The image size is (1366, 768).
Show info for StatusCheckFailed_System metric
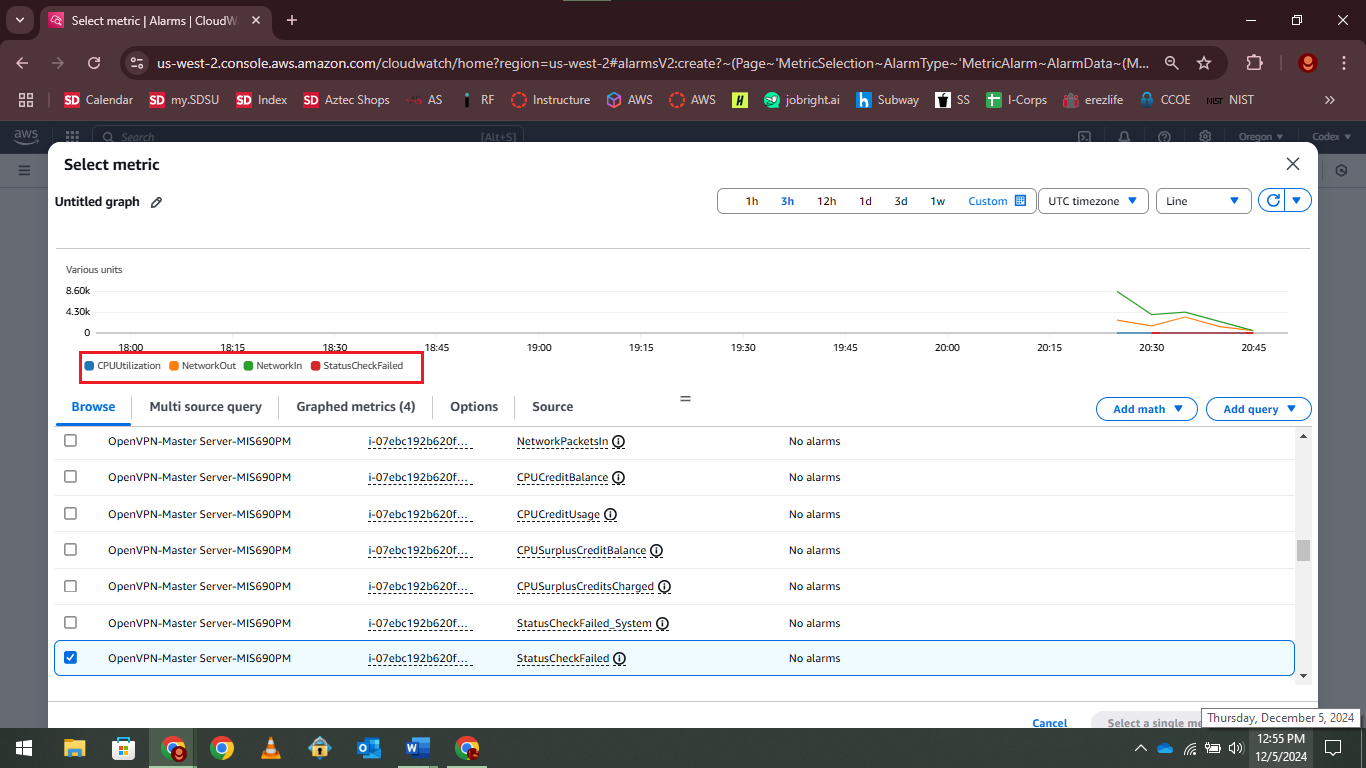662,624
